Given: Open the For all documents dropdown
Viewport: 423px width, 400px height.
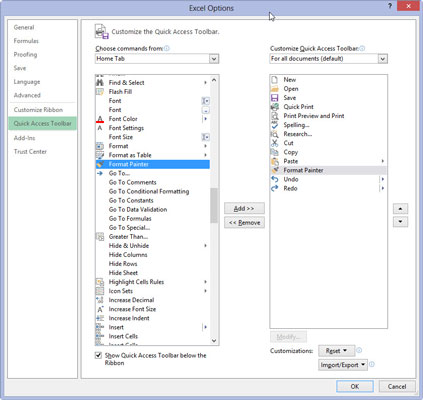Looking at the screenshot, I should [382, 59].
